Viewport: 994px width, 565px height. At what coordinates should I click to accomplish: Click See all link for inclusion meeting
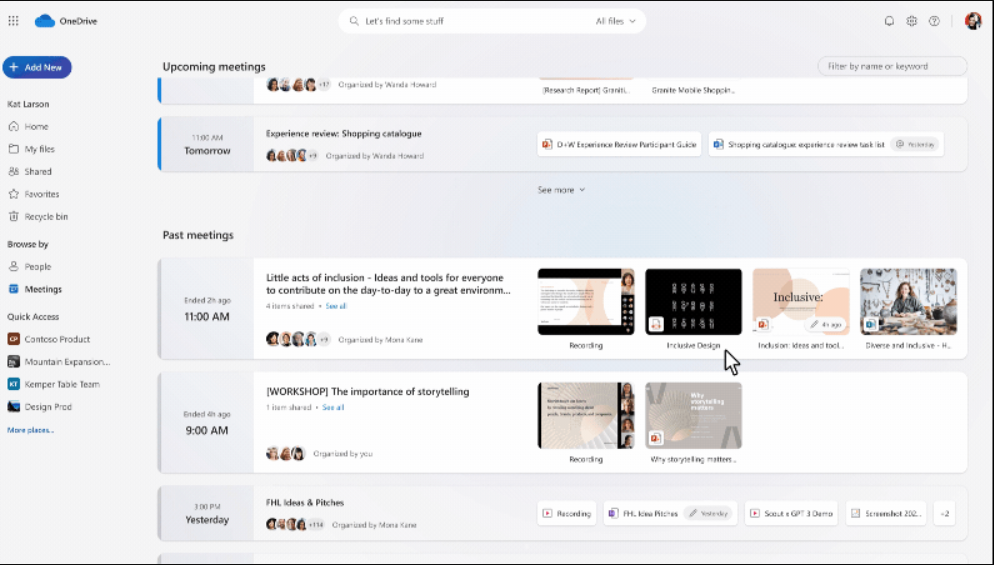coord(335,306)
